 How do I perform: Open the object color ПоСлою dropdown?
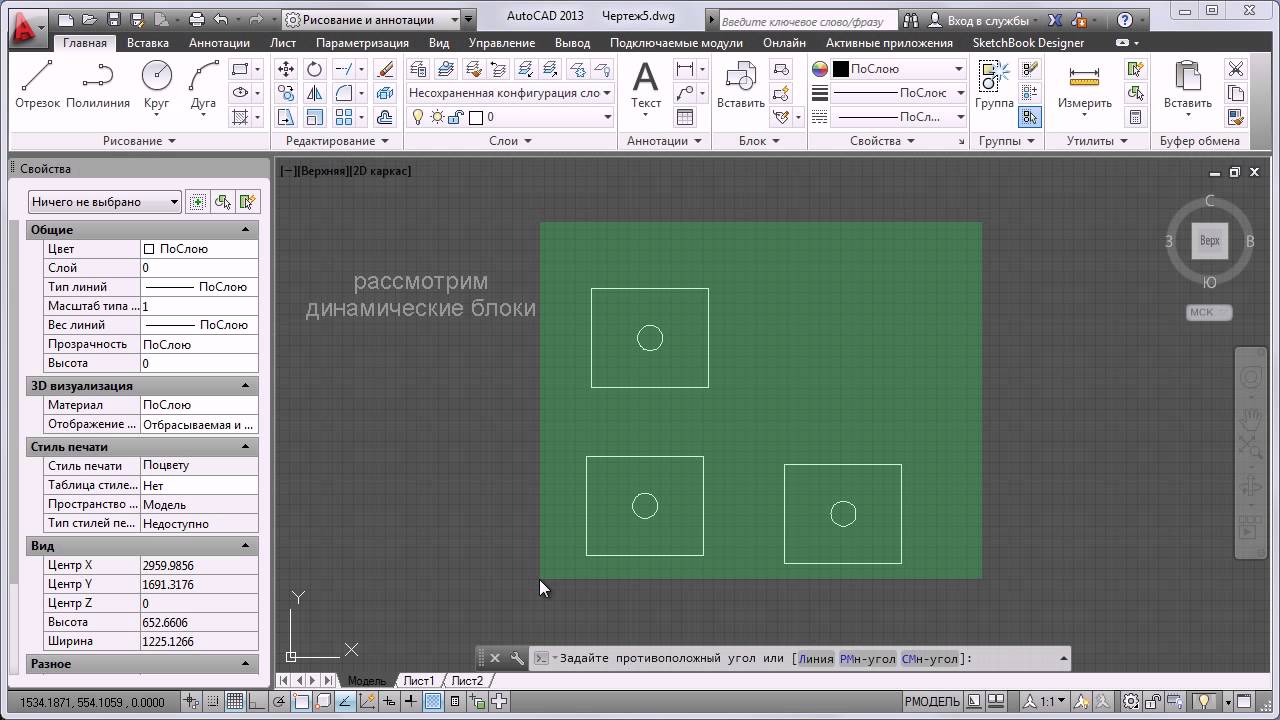[898, 69]
